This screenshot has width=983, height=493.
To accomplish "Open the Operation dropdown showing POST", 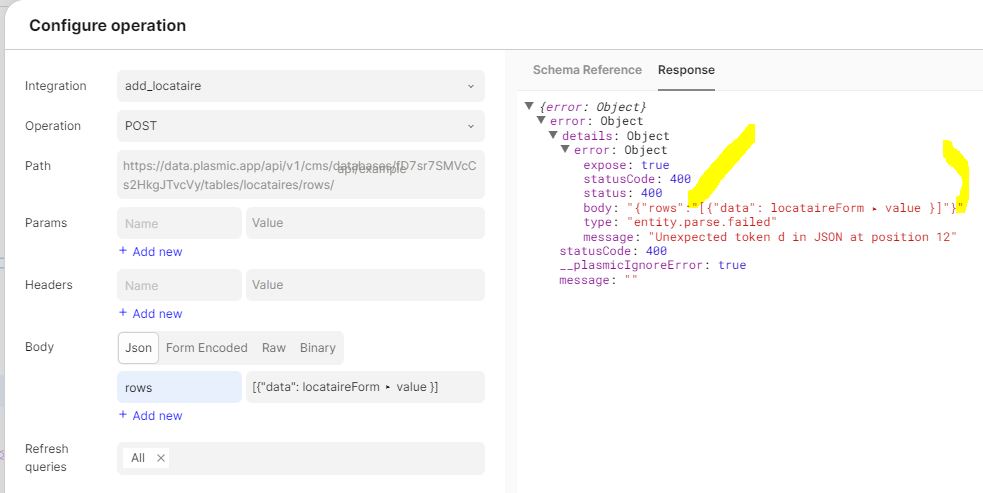I will tap(300, 126).
